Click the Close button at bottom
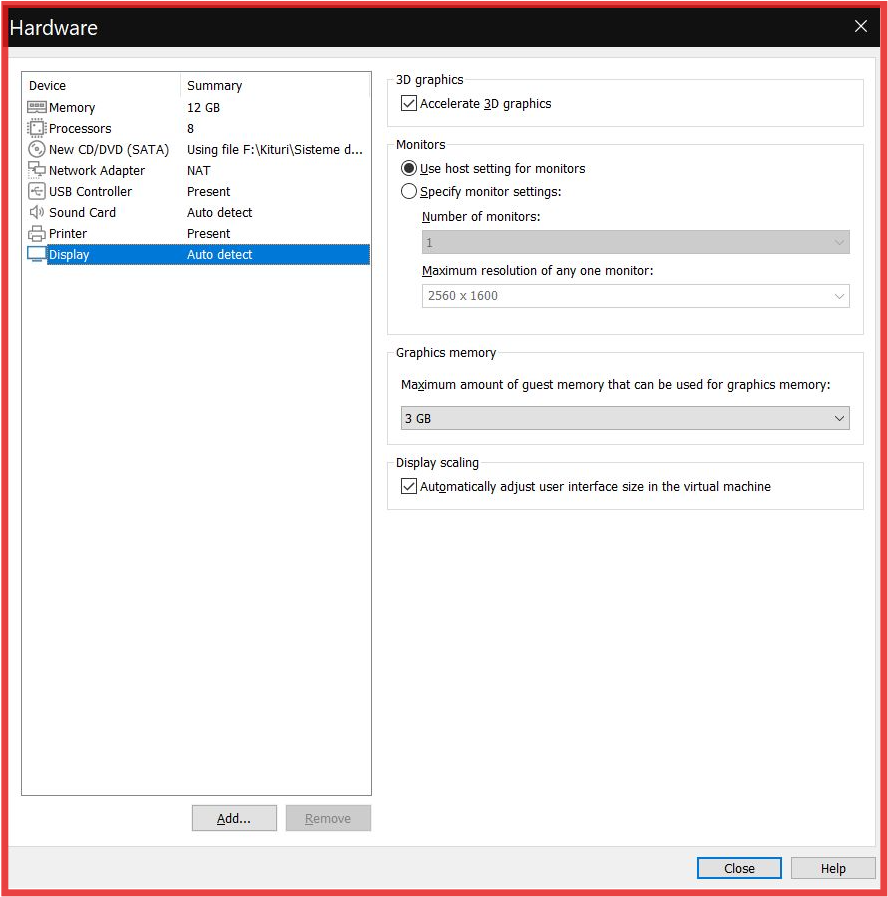The image size is (888, 897). click(739, 868)
